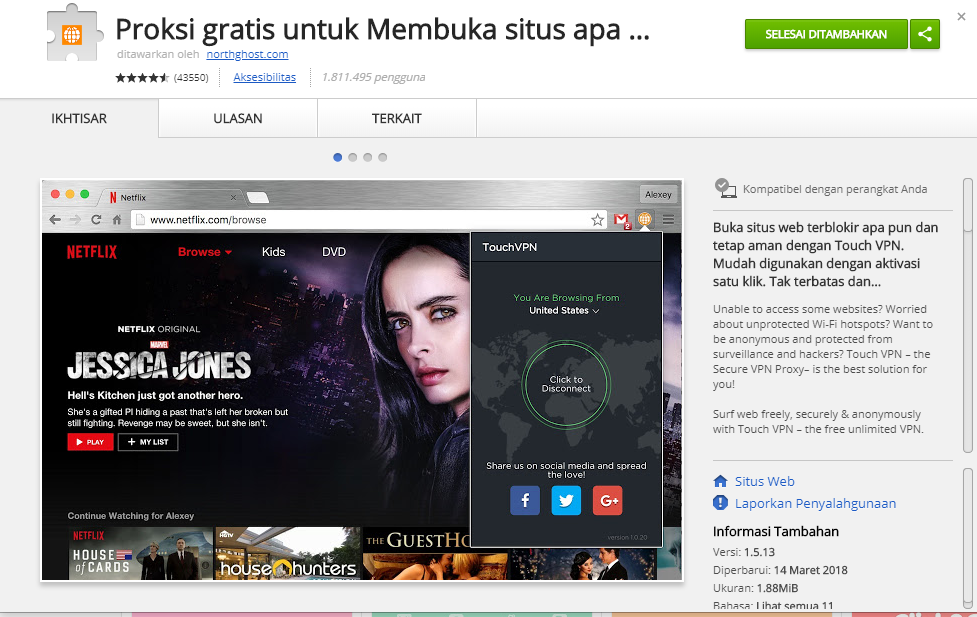
Task: Click the Versi: 1.5.13 text
Action: [744, 552]
